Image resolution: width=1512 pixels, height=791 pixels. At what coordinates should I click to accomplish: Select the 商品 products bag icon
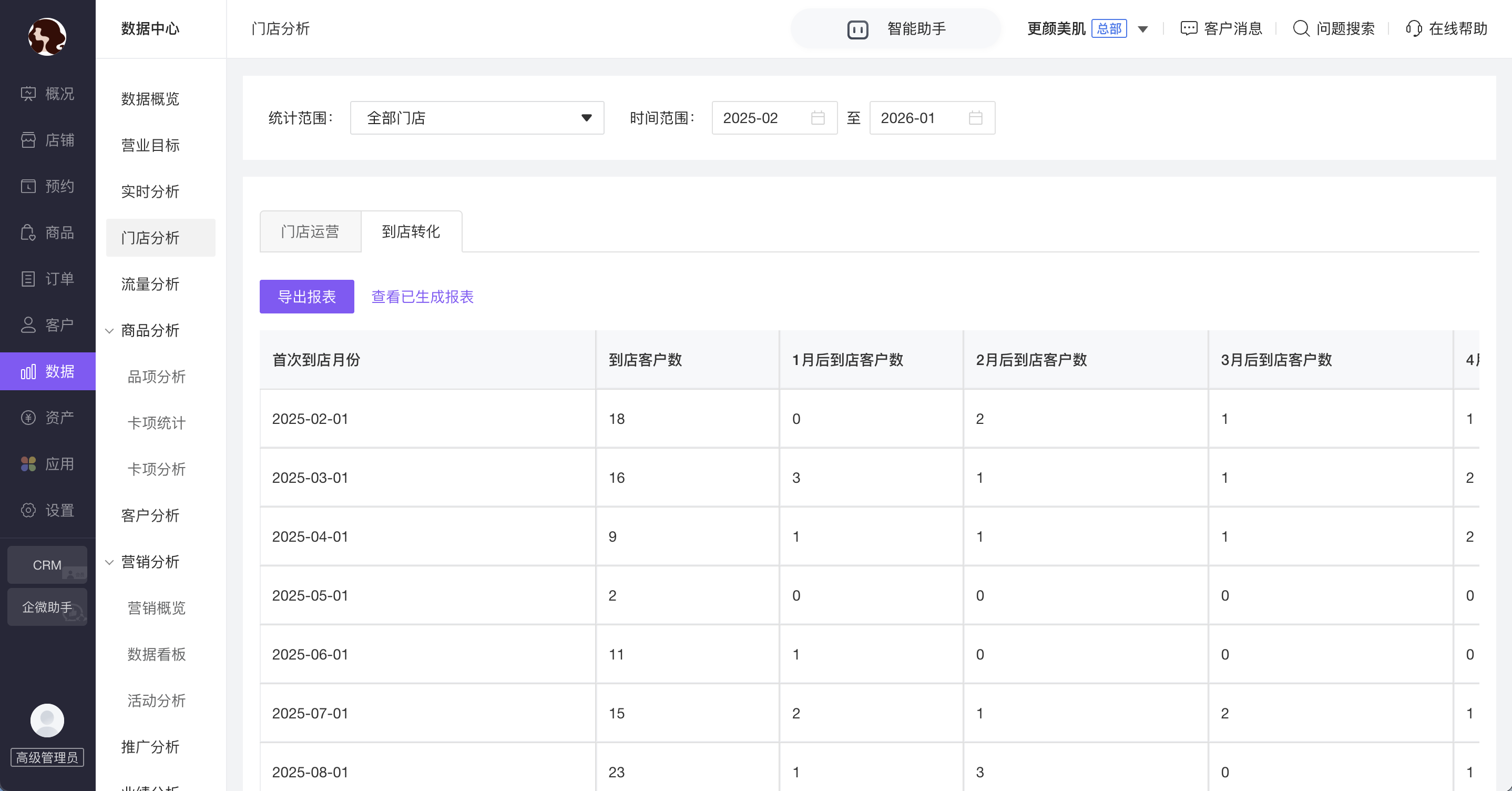click(x=28, y=232)
